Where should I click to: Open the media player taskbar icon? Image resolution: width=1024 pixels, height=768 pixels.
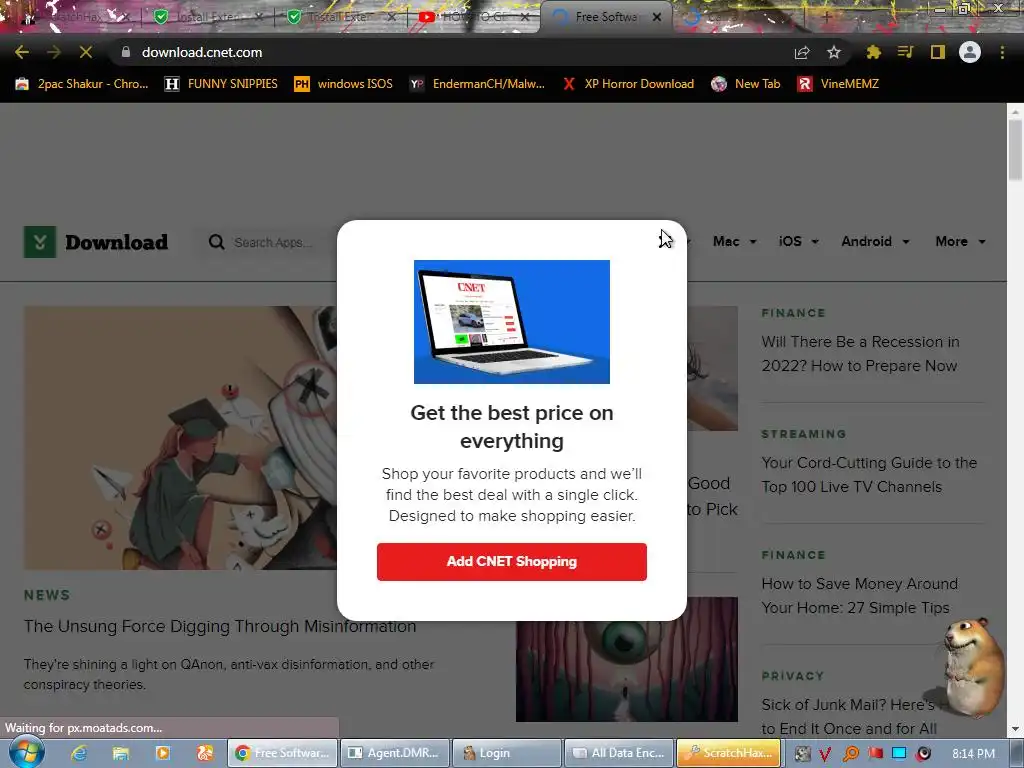[x=163, y=753]
